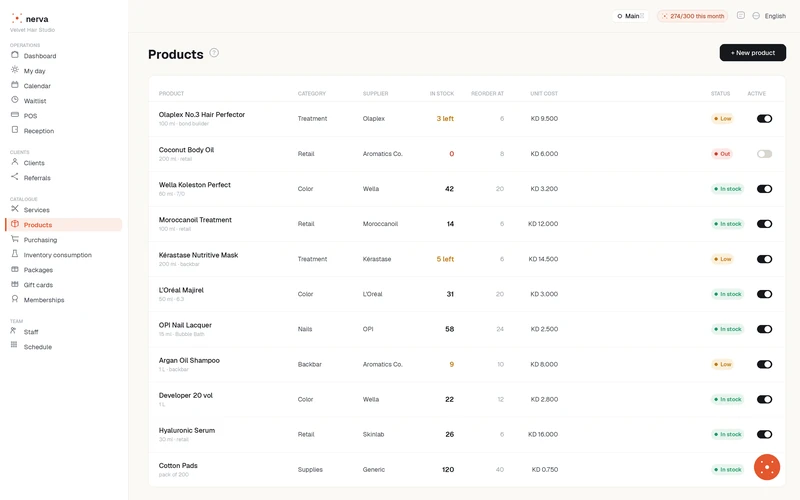Click the In stock badge for Developer 20 vol

pos(728,399)
